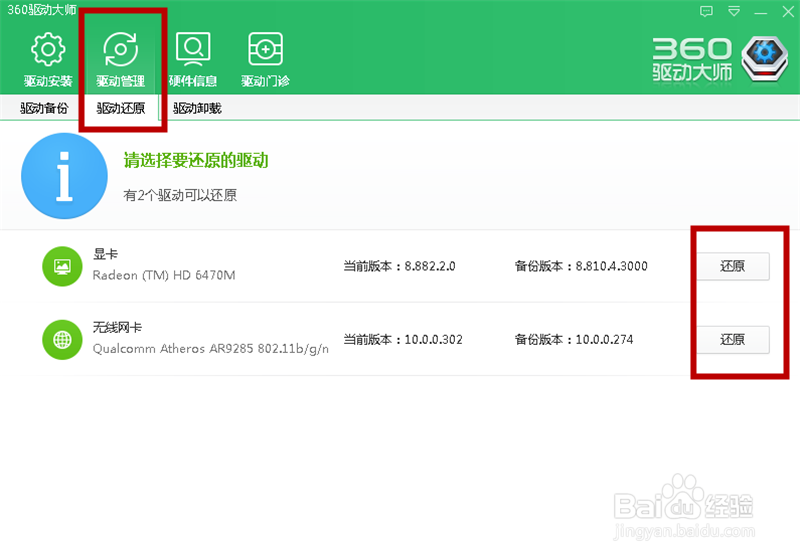Select the Qualcomm Atheros AR9285 802.11b/g/n name

click(211, 349)
